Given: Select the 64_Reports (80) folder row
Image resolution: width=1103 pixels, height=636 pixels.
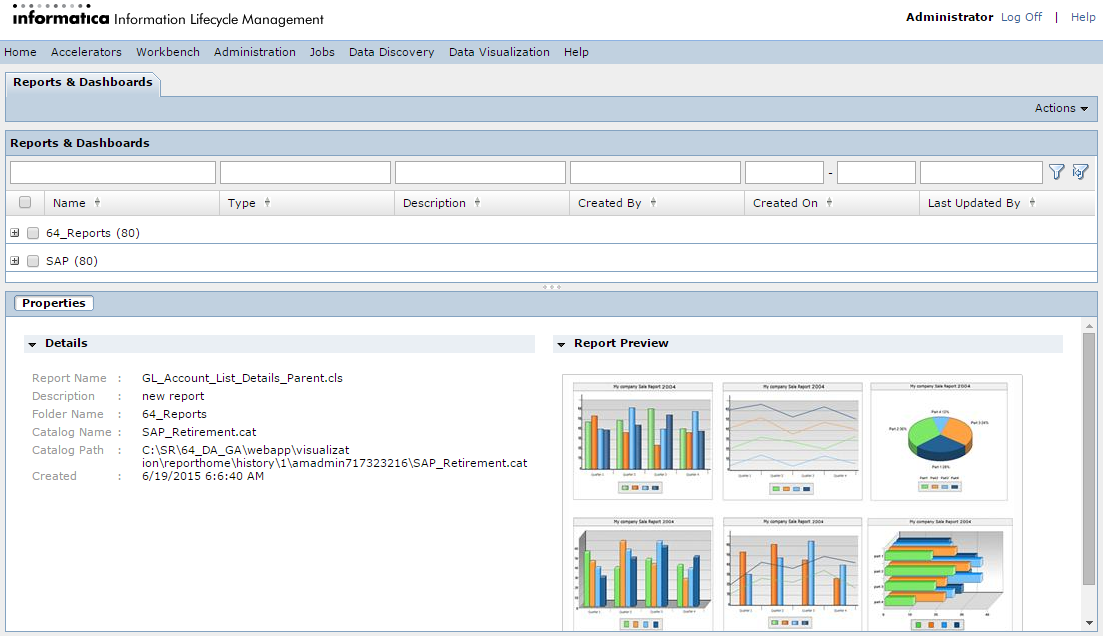Looking at the screenshot, I should click(552, 233).
